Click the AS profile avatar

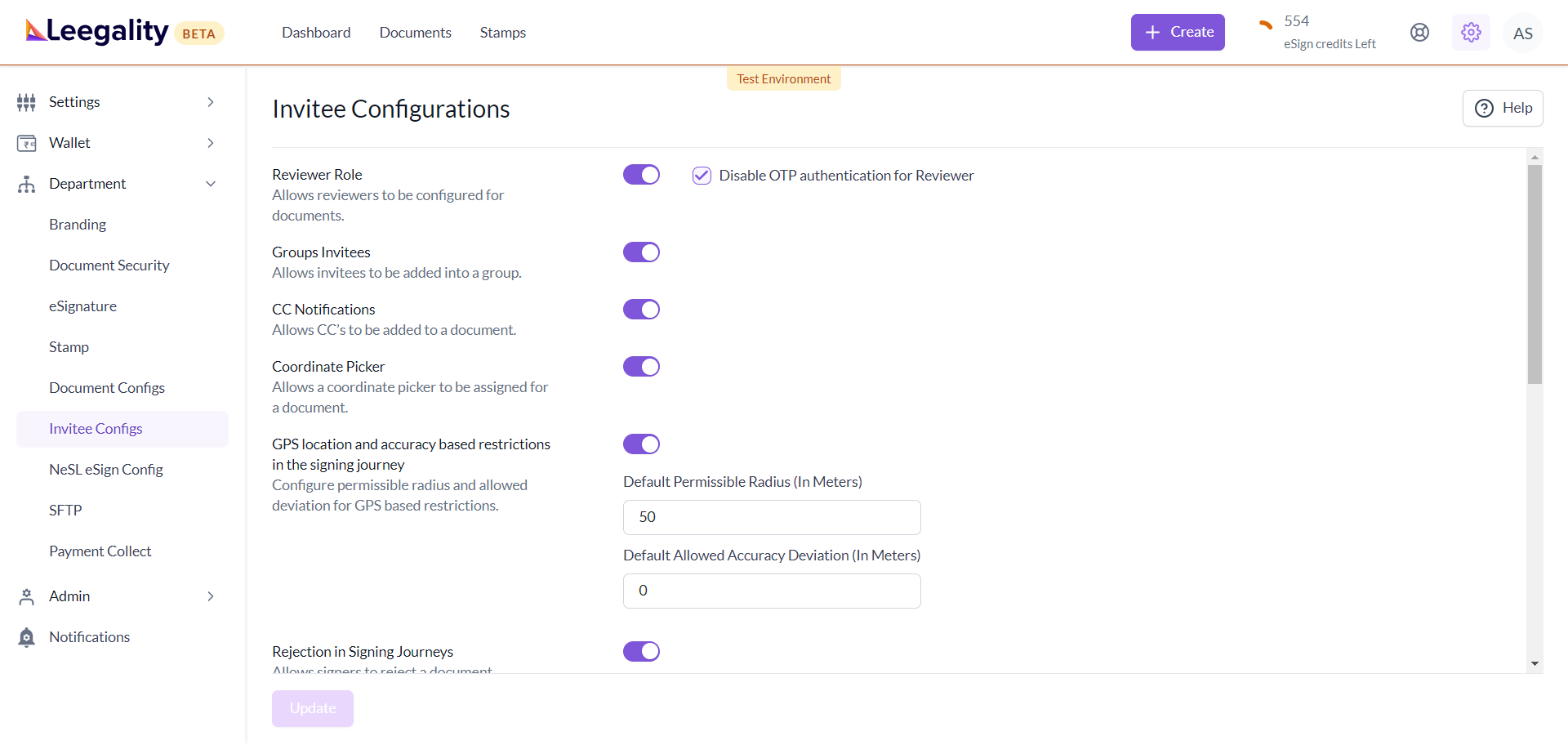click(x=1522, y=33)
